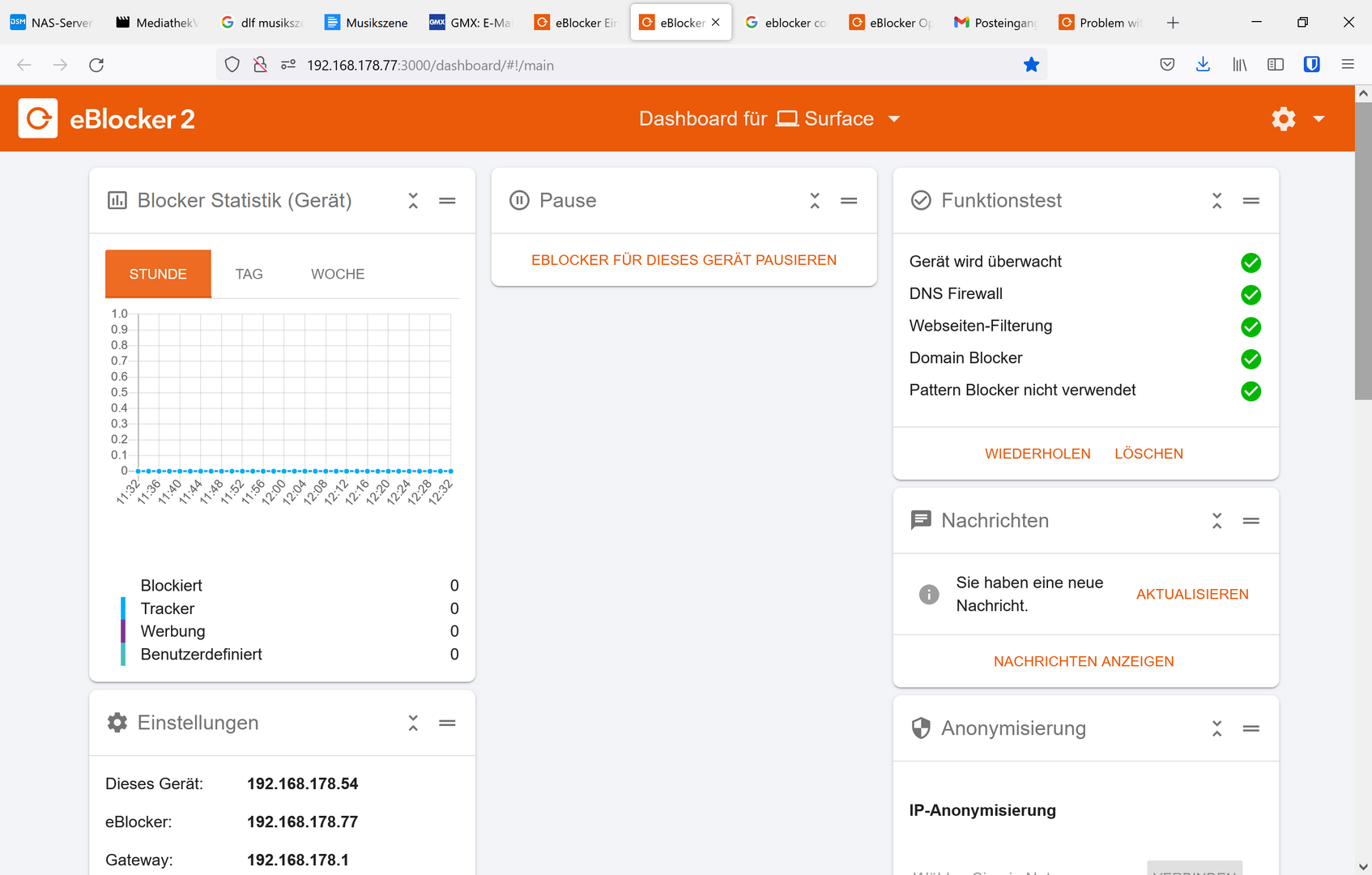The width and height of the screenshot is (1372, 875).
Task: Click Gateway IP 192.168.178.1
Action: 298,860
